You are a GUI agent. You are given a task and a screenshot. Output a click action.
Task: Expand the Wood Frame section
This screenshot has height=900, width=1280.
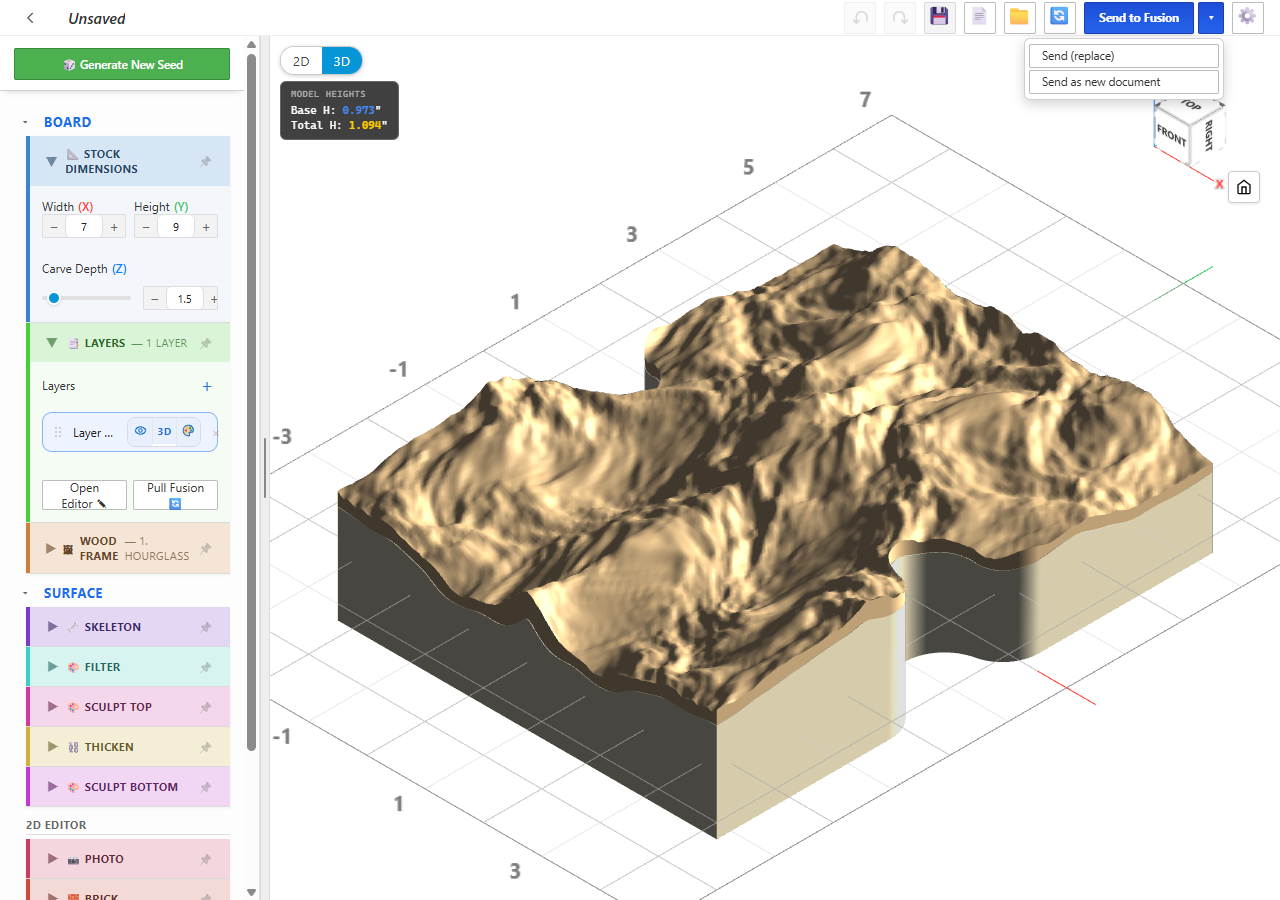click(51, 548)
